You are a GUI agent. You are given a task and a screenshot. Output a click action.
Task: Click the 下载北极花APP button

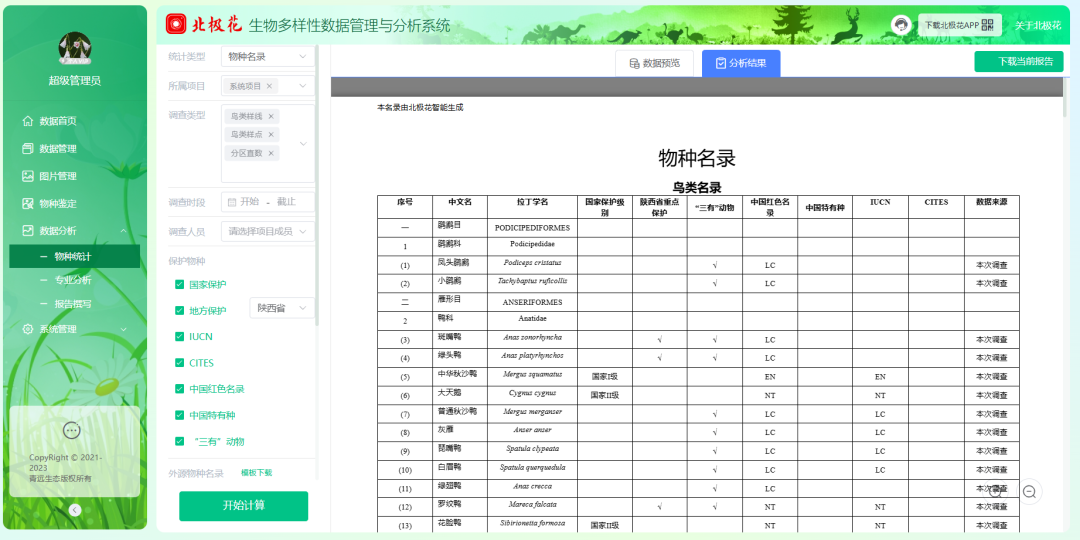pyautogui.click(x=959, y=25)
